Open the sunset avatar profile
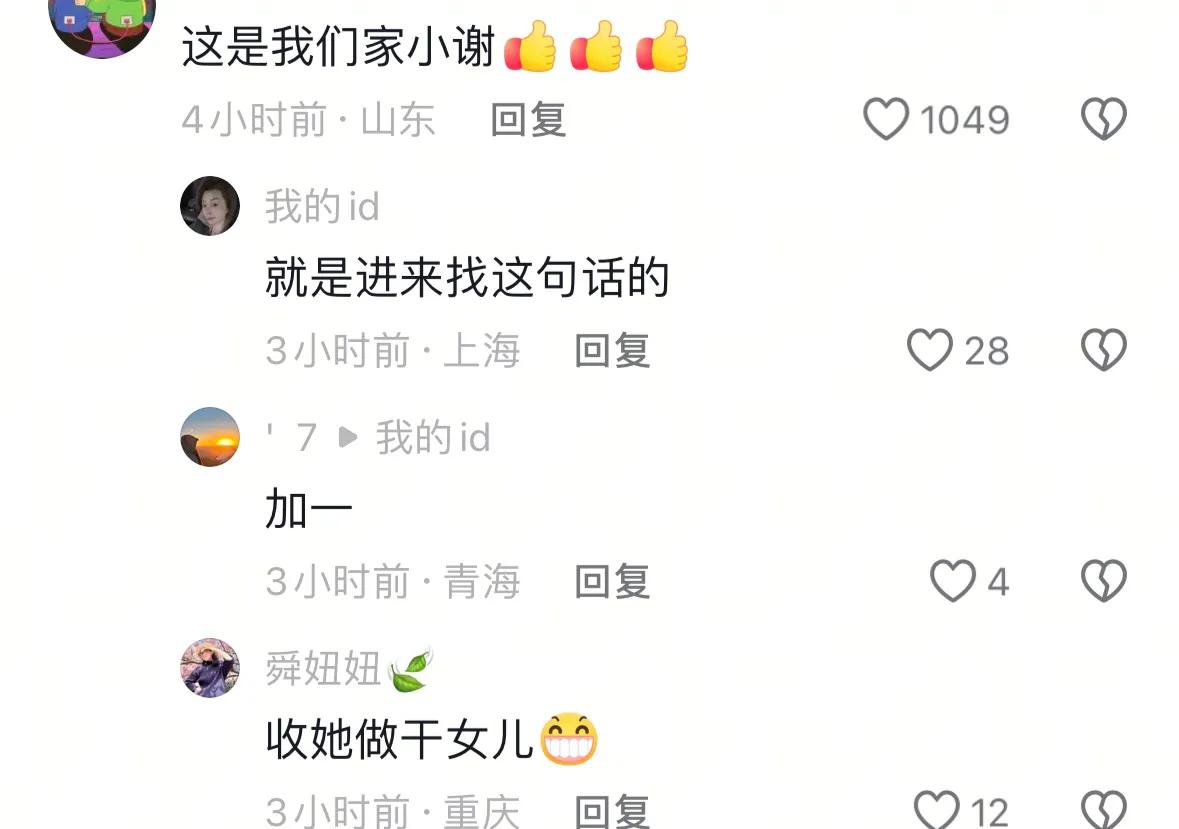1179x829 pixels. [x=210, y=437]
